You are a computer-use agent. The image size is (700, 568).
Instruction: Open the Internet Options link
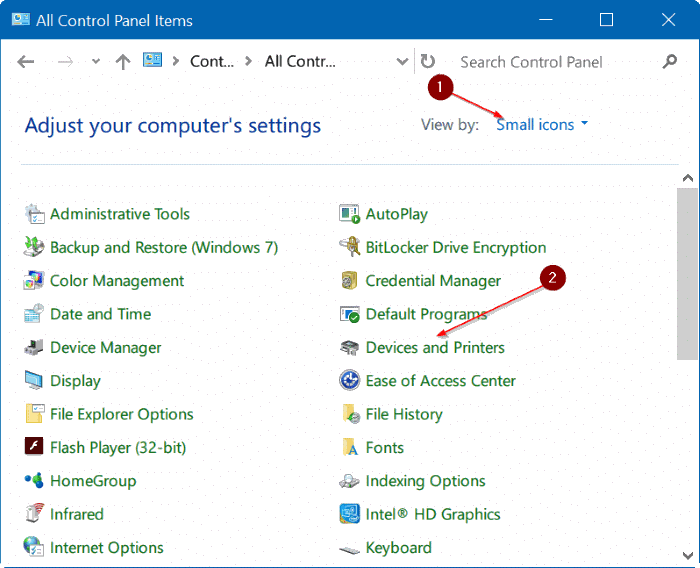(x=107, y=548)
